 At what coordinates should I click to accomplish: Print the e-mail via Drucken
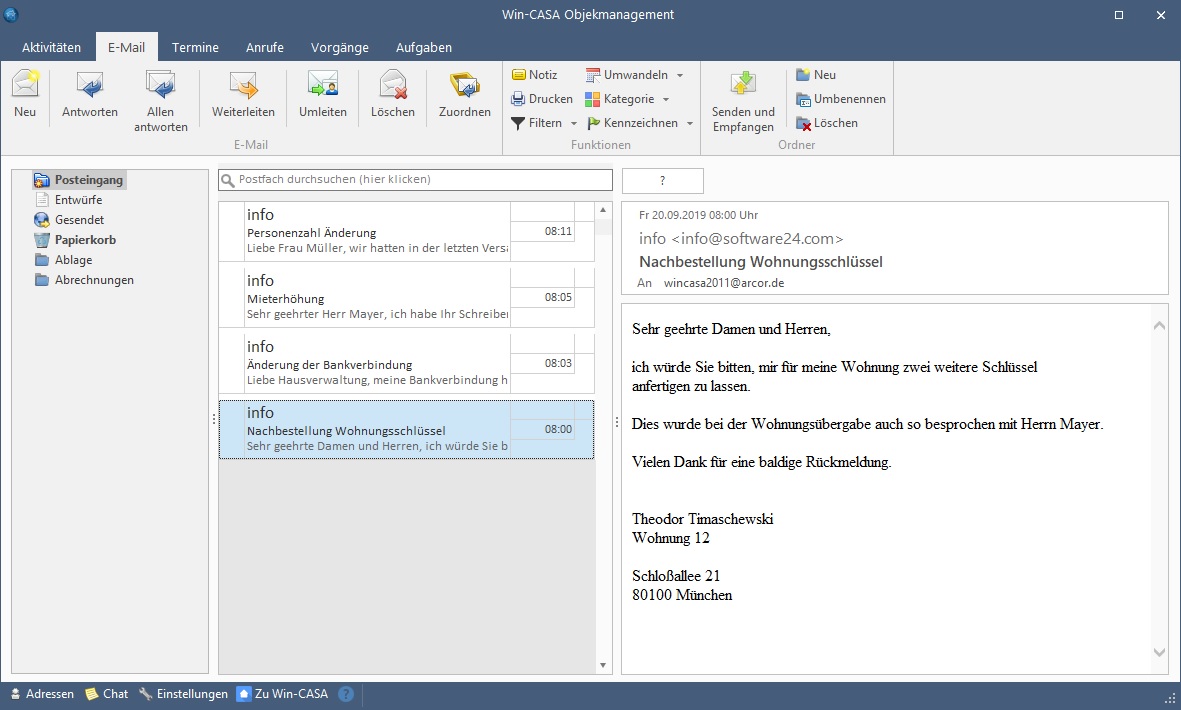pyautogui.click(x=542, y=99)
